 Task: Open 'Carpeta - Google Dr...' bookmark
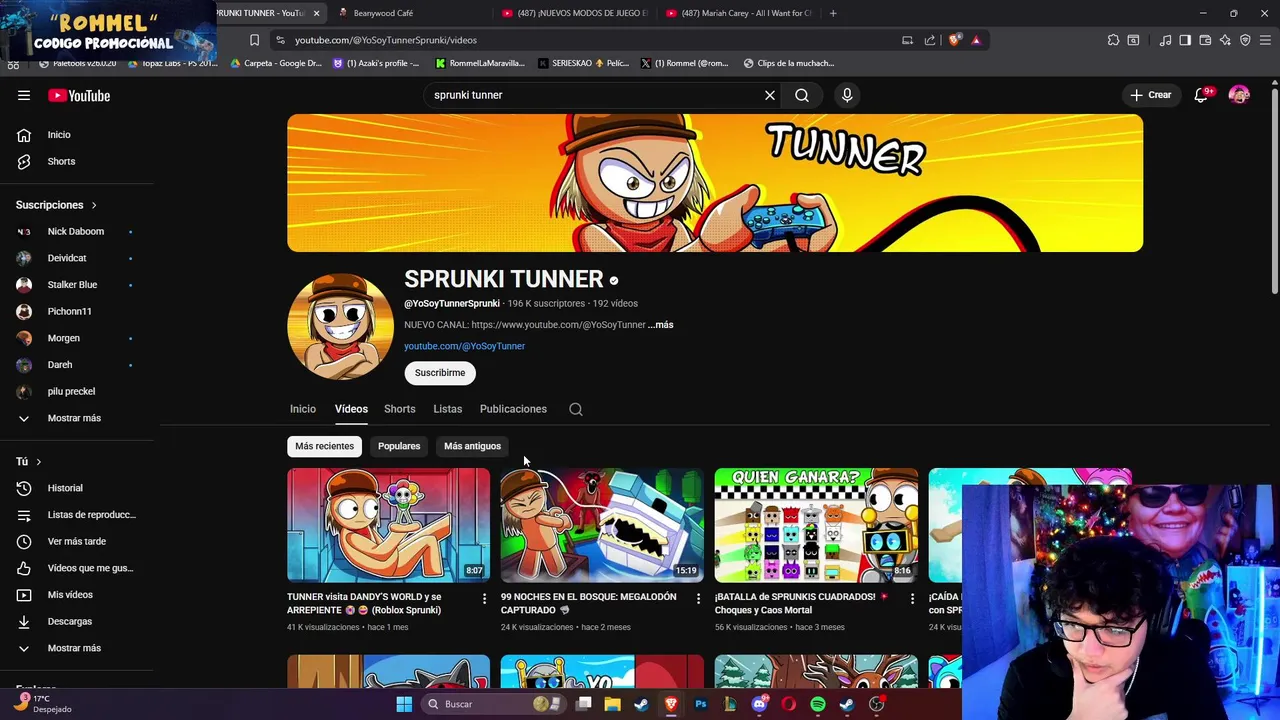click(x=276, y=63)
